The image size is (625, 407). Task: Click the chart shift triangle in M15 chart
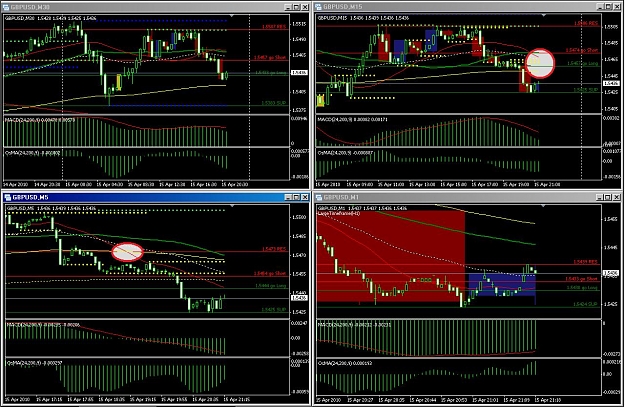pos(544,15)
